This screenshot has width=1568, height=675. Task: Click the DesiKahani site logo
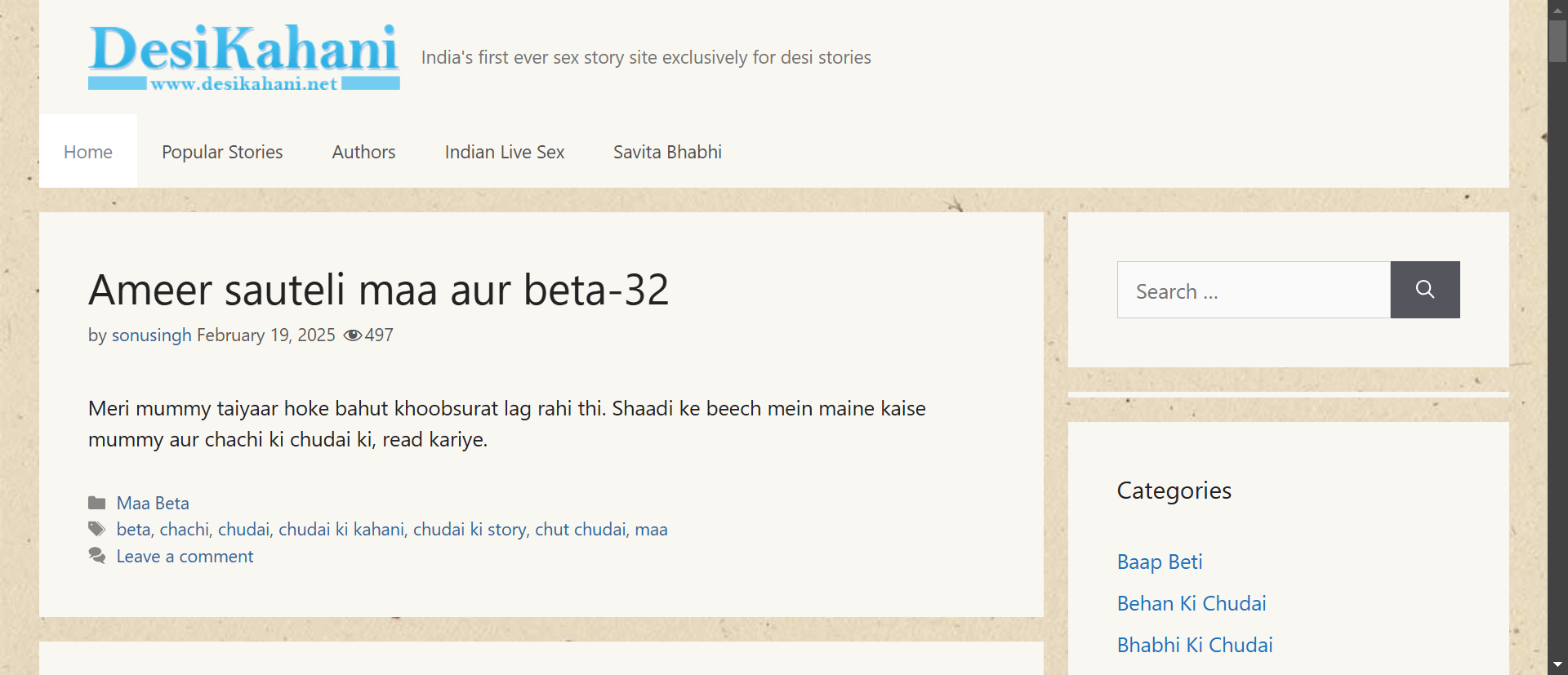243,56
